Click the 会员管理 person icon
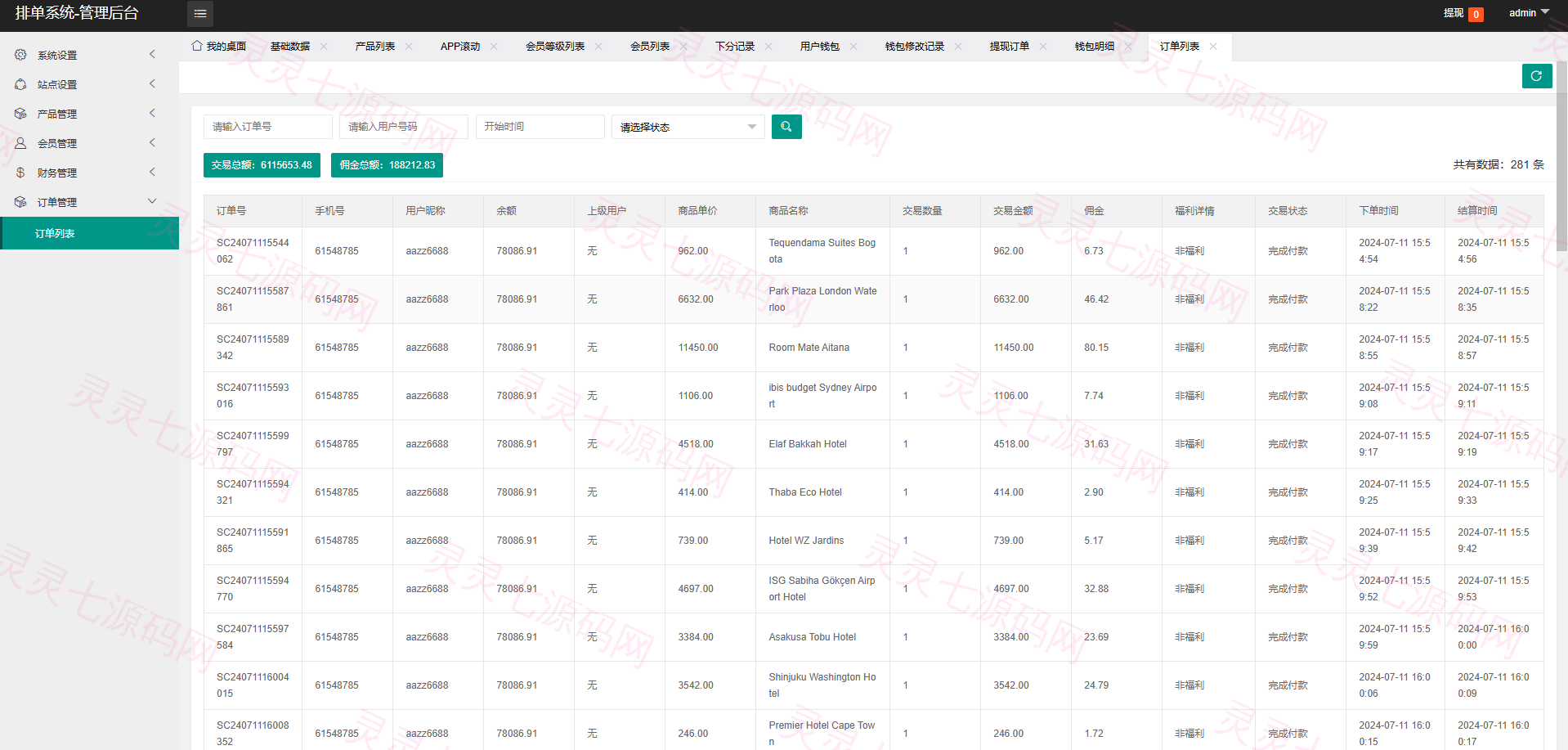This screenshot has width=1568, height=750. pos(20,143)
